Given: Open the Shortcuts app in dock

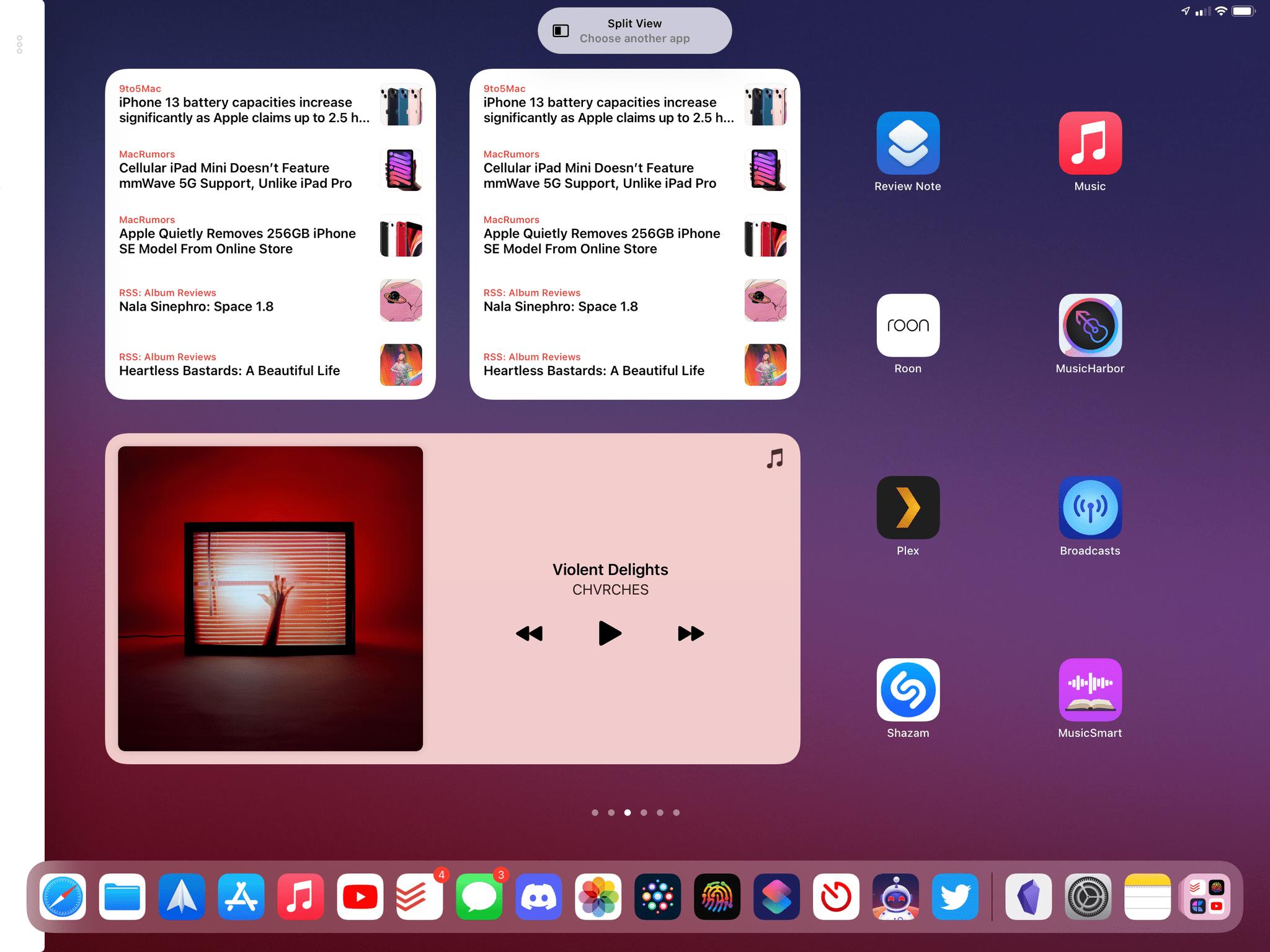Looking at the screenshot, I should pyautogui.click(x=777, y=897).
